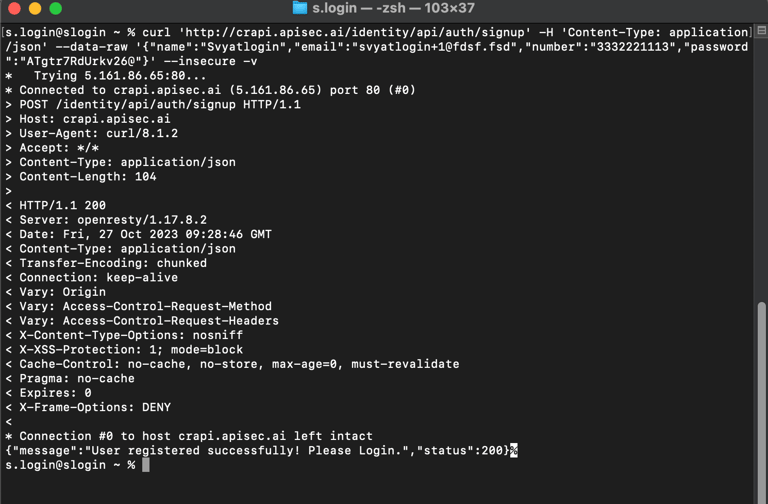The width and height of the screenshot is (768, 504).
Task: Click the 'Date: Fri, 27 Oct 2023' header line
Action: 145,234
